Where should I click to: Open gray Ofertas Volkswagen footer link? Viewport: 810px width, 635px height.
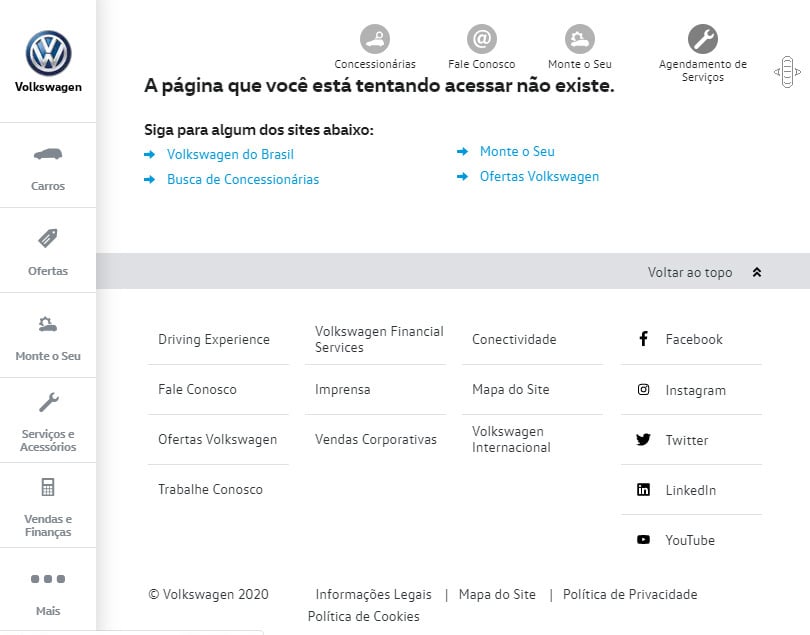(x=217, y=440)
